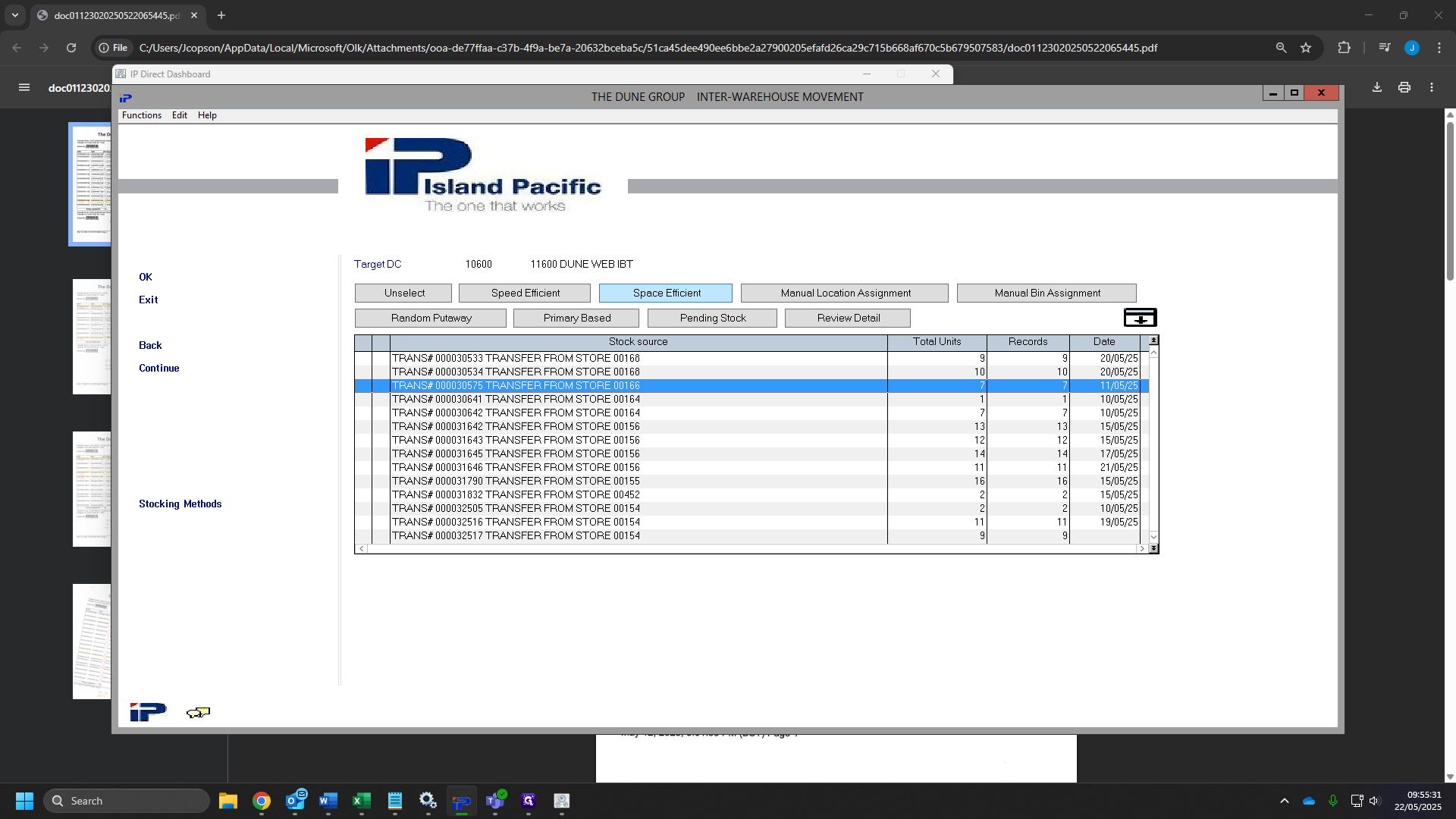1456x819 pixels.
Task: Jump to bottom with table end arrow
Action: (x=1153, y=548)
